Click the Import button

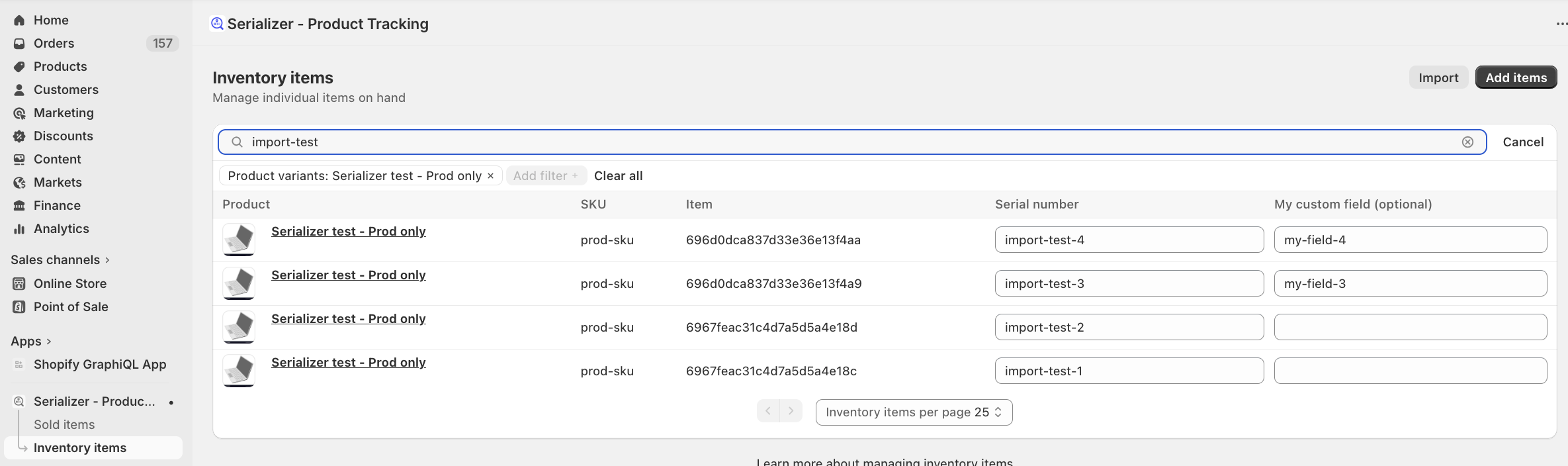point(1438,77)
